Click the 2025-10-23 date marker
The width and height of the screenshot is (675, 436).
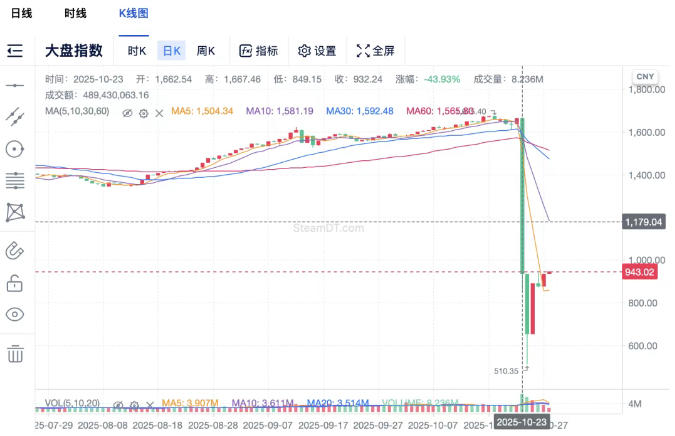[x=522, y=422]
